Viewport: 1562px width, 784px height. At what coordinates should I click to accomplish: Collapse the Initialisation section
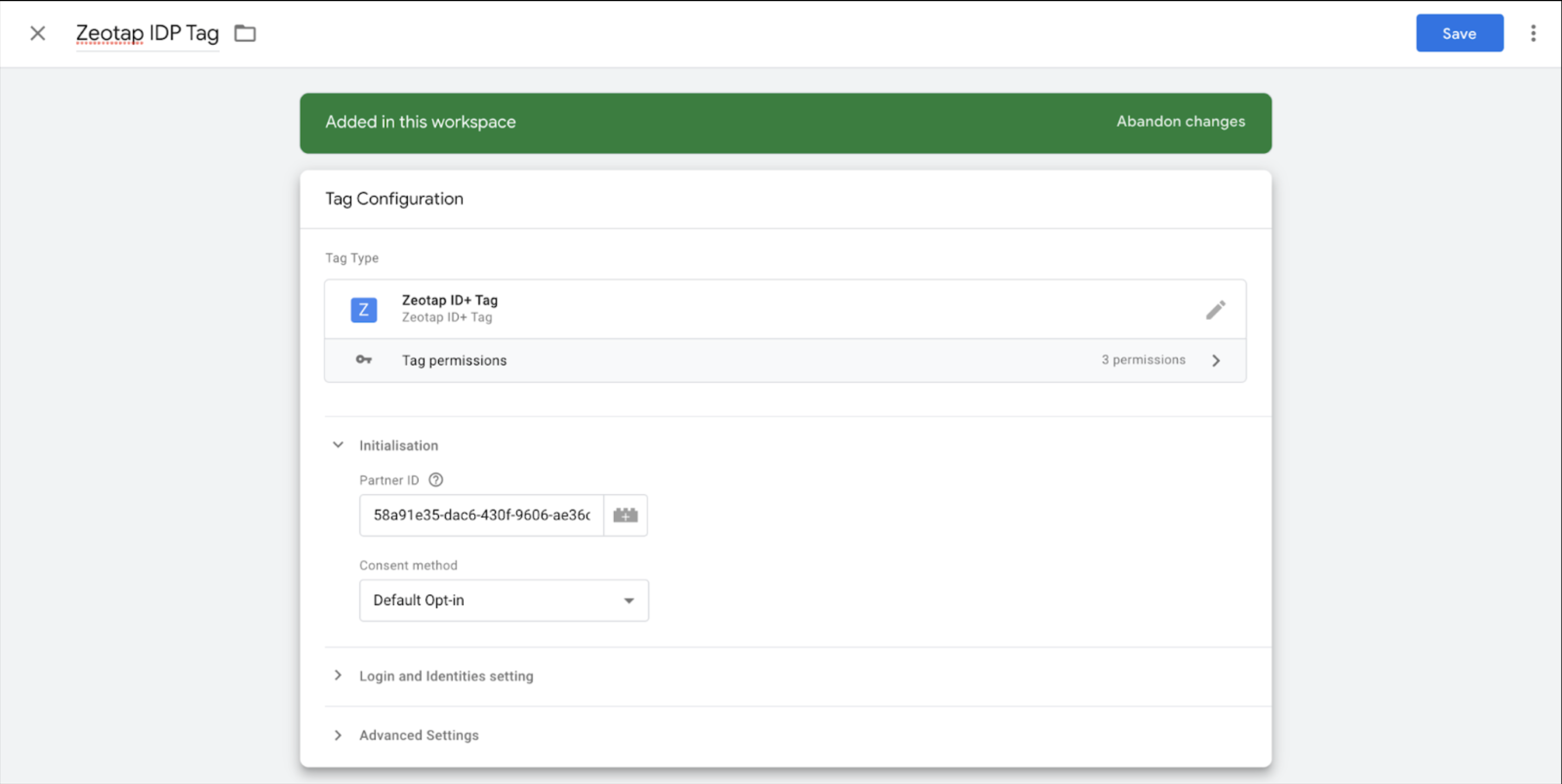338,445
